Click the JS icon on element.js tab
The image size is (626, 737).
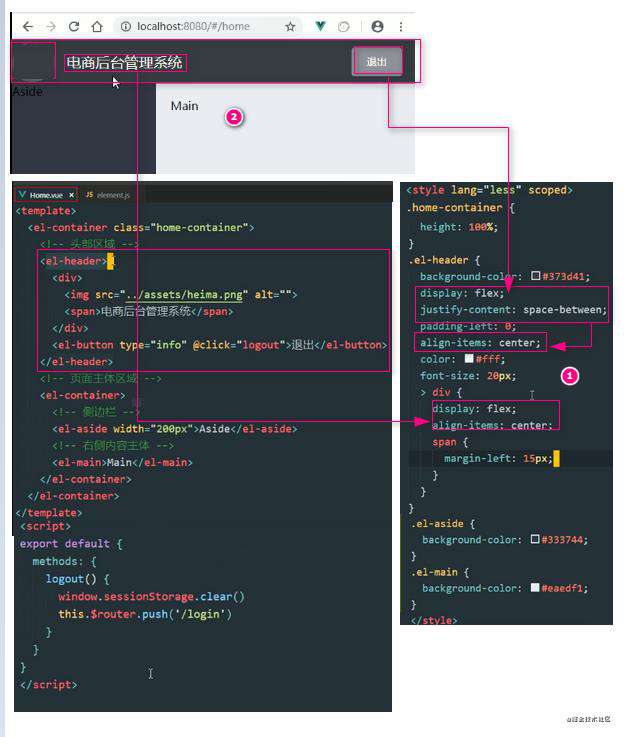point(89,194)
